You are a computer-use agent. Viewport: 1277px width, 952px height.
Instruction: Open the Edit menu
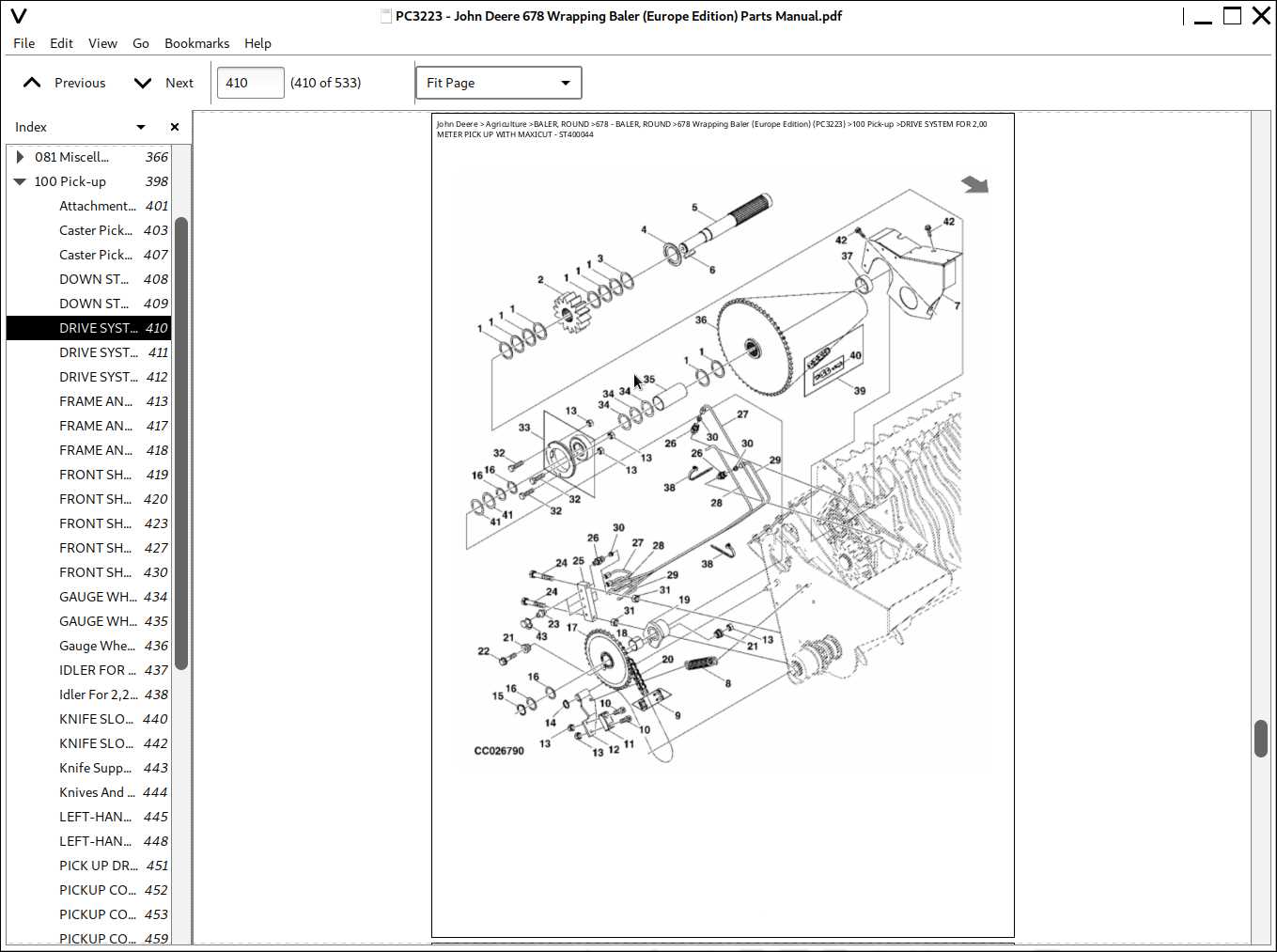point(61,43)
